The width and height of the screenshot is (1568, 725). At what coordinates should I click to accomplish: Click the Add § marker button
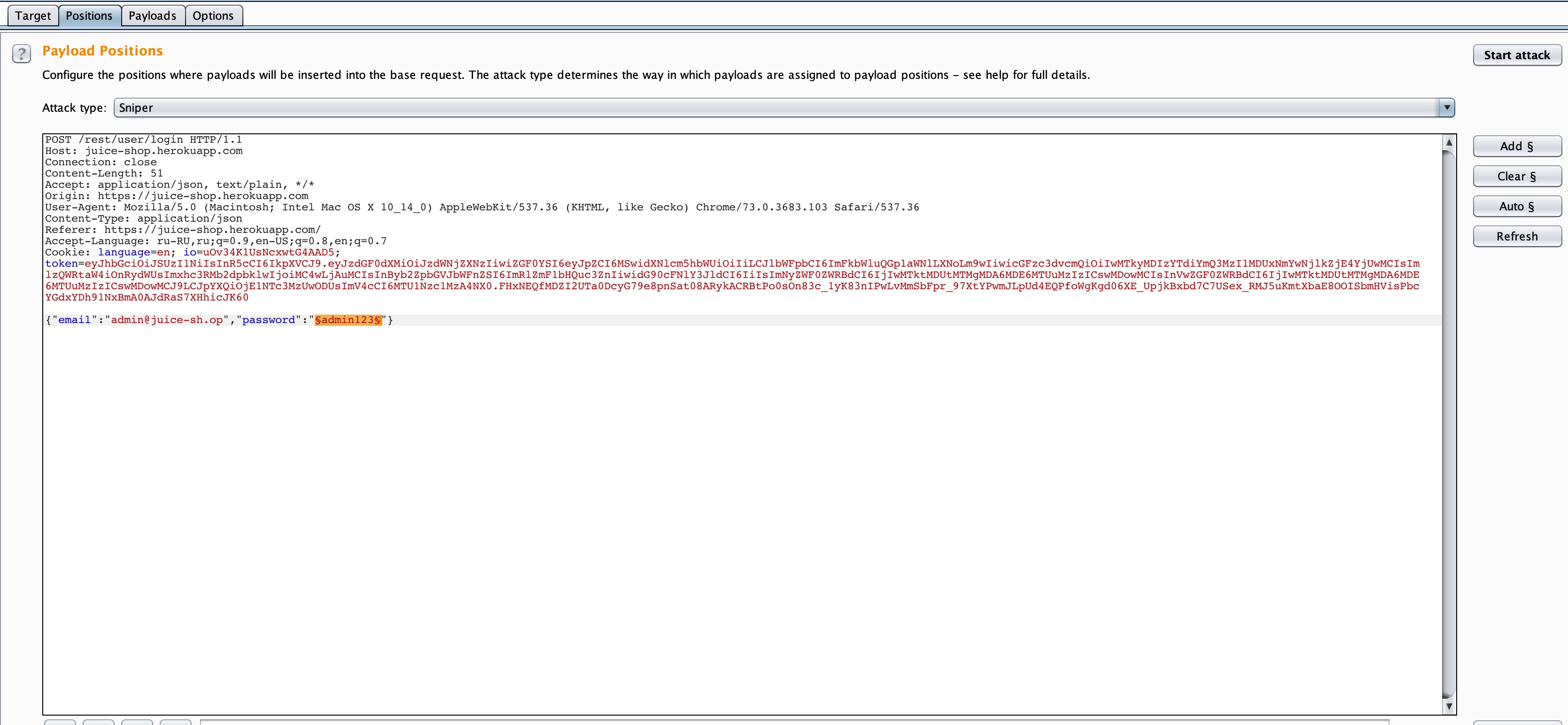[1516, 146]
